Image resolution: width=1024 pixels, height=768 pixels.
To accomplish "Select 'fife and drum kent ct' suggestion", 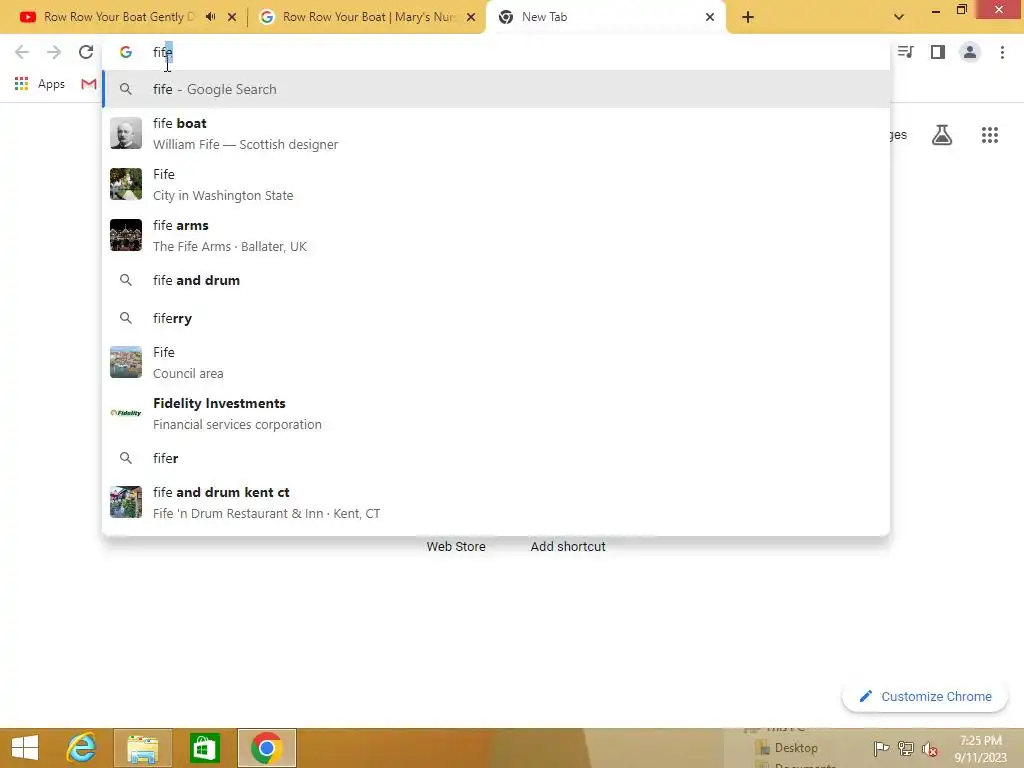I will click(496, 502).
